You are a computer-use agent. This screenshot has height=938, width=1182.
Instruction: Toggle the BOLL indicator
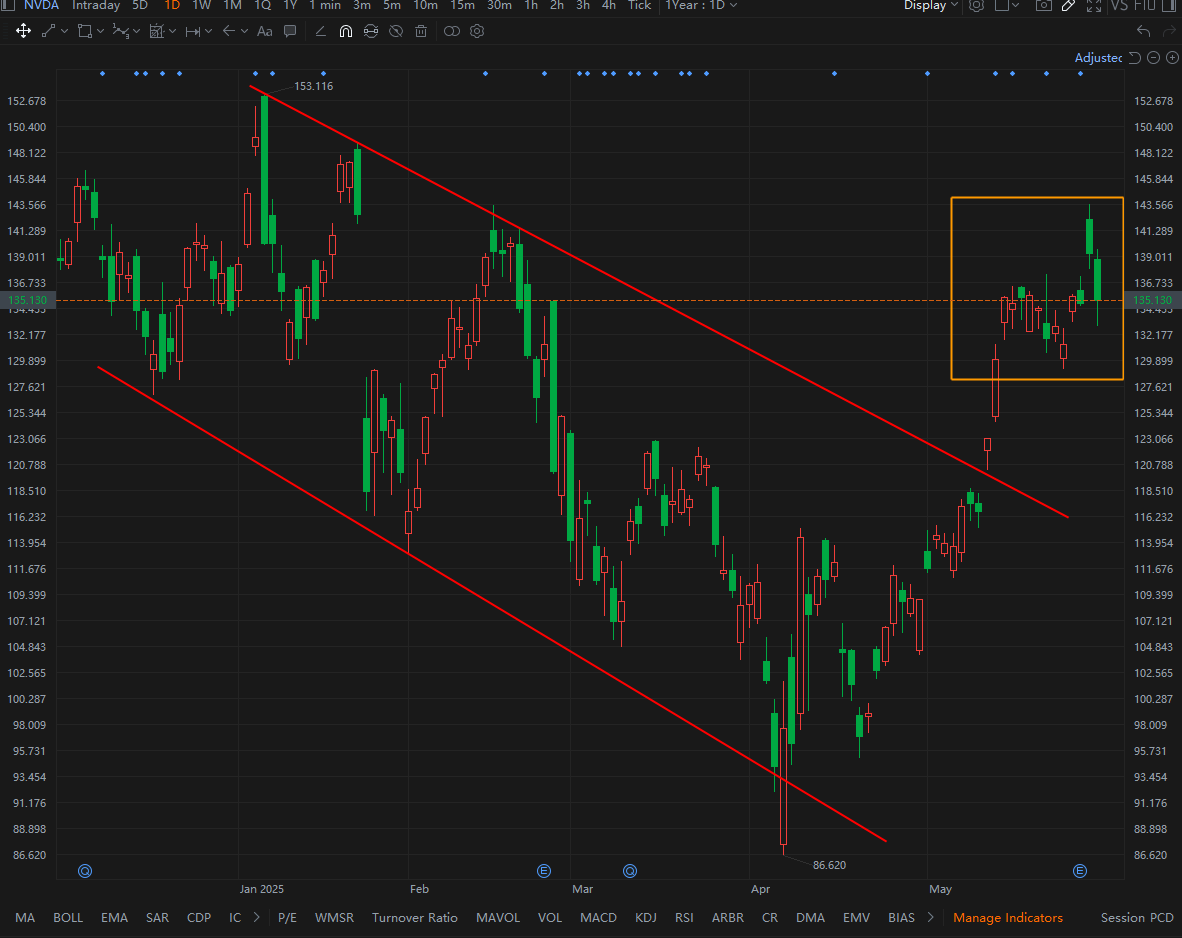(x=68, y=918)
